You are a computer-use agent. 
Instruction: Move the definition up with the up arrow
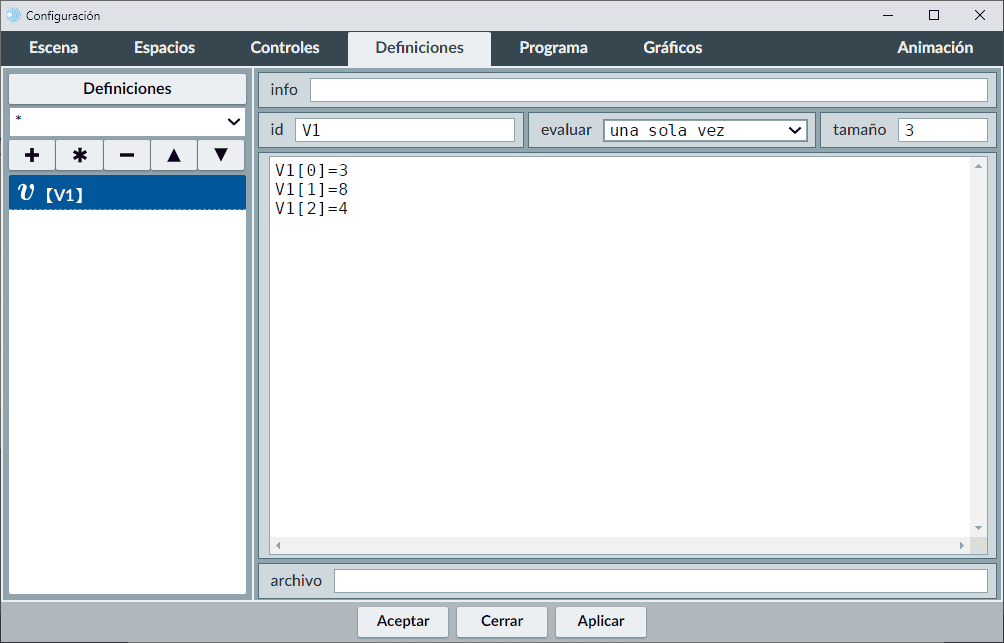(x=174, y=155)
